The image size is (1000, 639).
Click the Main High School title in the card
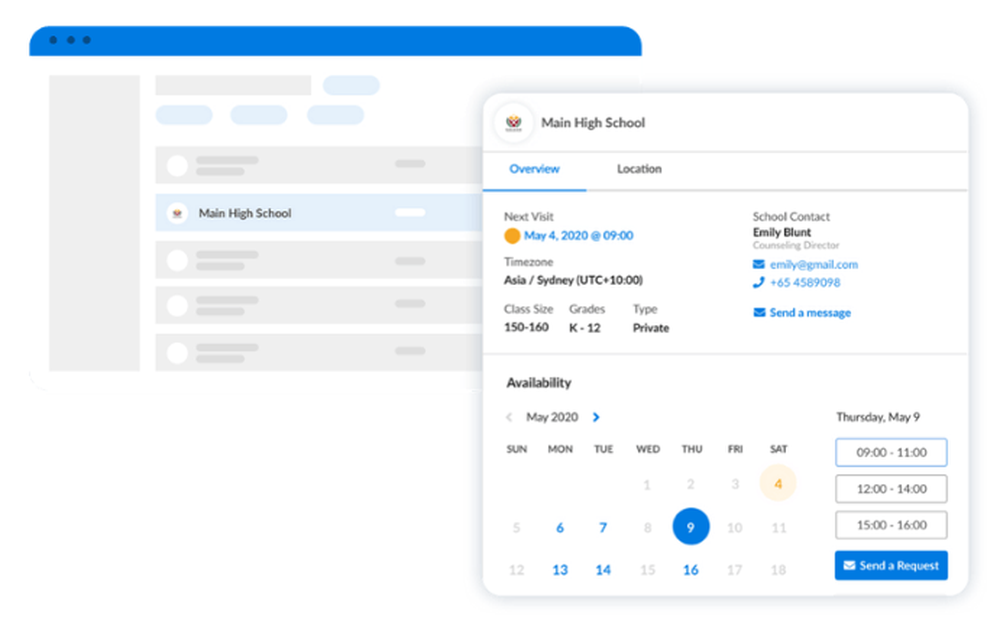pyautogui.click(x=593, y=122)
